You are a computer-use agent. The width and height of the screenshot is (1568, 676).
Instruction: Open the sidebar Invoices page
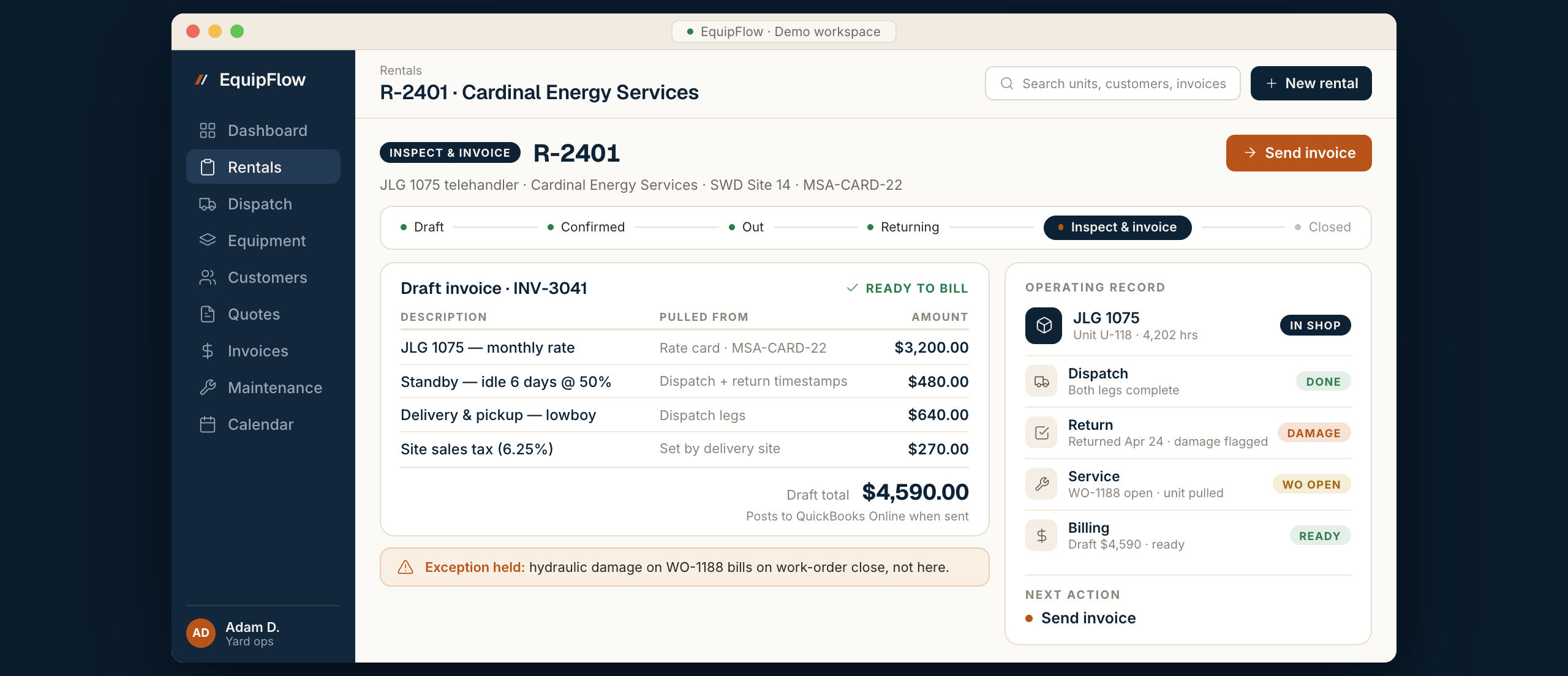[x=263, y=351]
